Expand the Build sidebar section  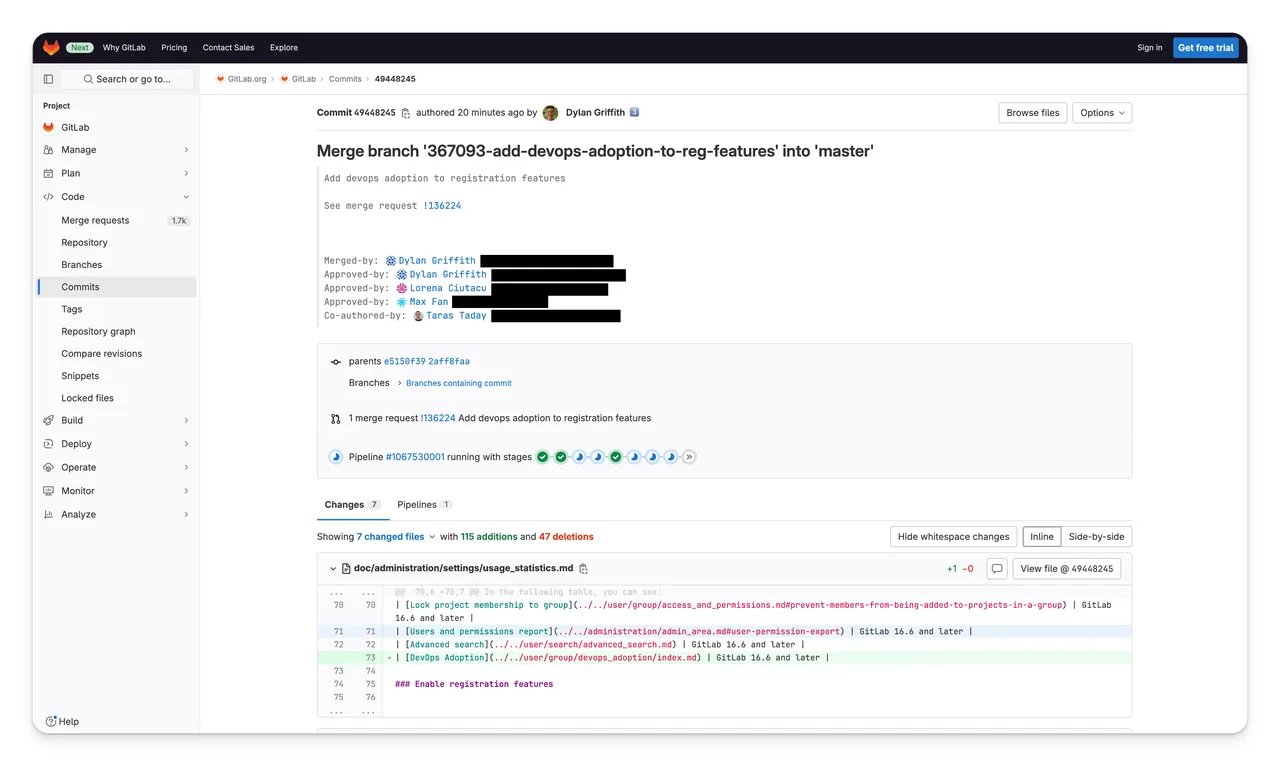pyautogui.click(x=186, y=420)
